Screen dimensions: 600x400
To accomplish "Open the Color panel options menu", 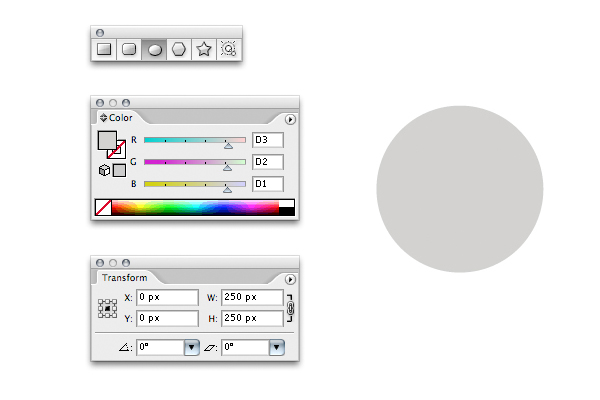I will point(290,118).
